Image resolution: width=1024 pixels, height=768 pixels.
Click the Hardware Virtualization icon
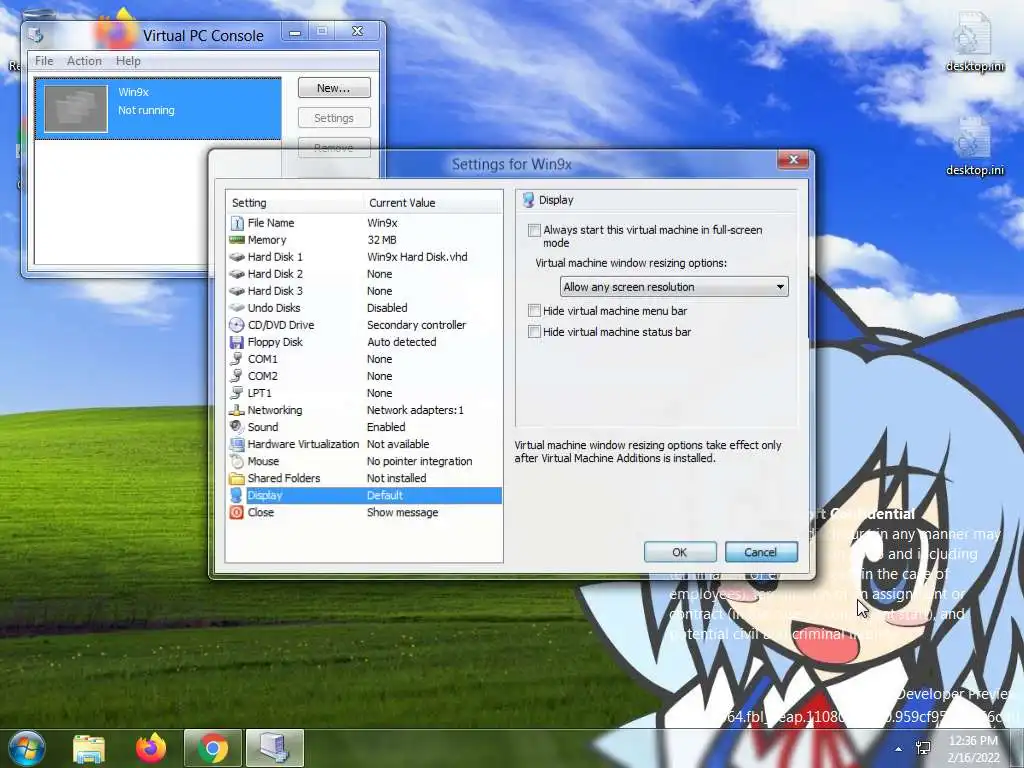237,444
